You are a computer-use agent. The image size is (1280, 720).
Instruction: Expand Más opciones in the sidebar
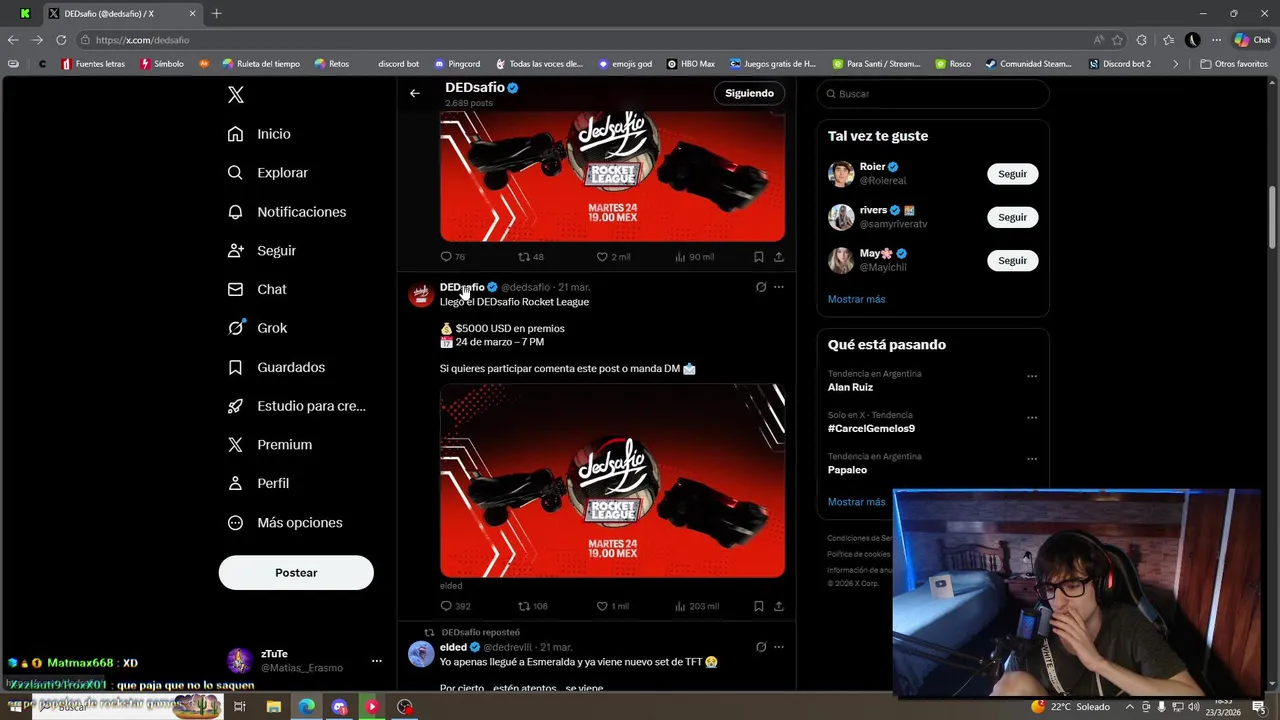coord(284,523)
